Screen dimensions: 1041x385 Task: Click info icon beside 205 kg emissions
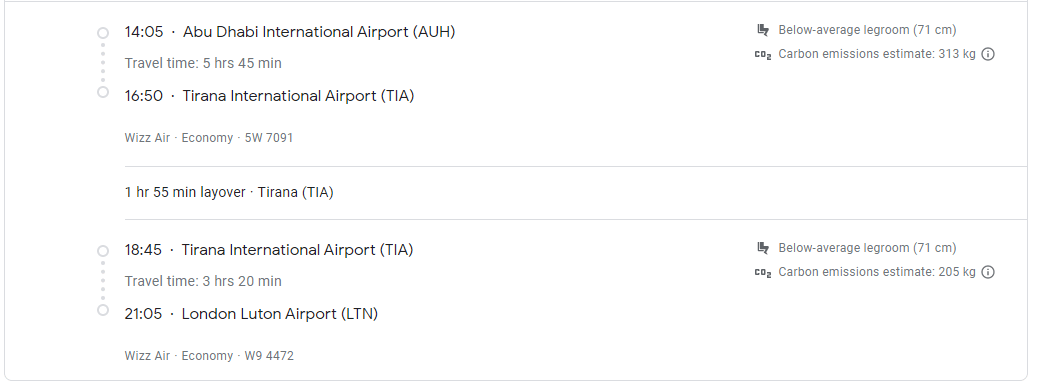click(988, 272)
